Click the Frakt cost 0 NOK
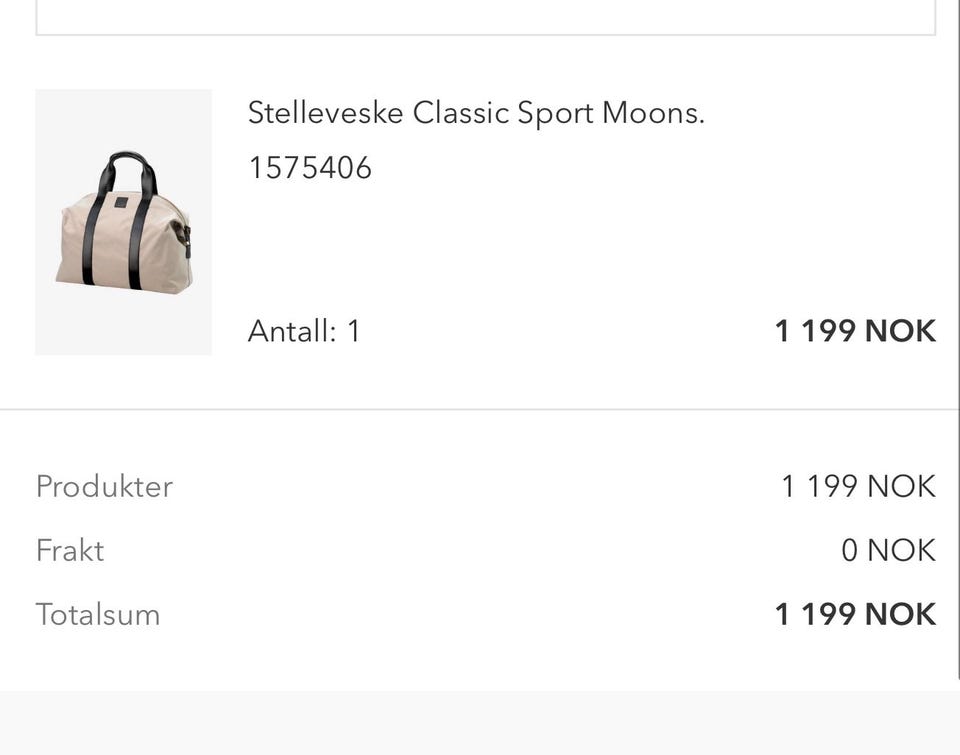This screenshot has width=960, height=755. point(888,550)
